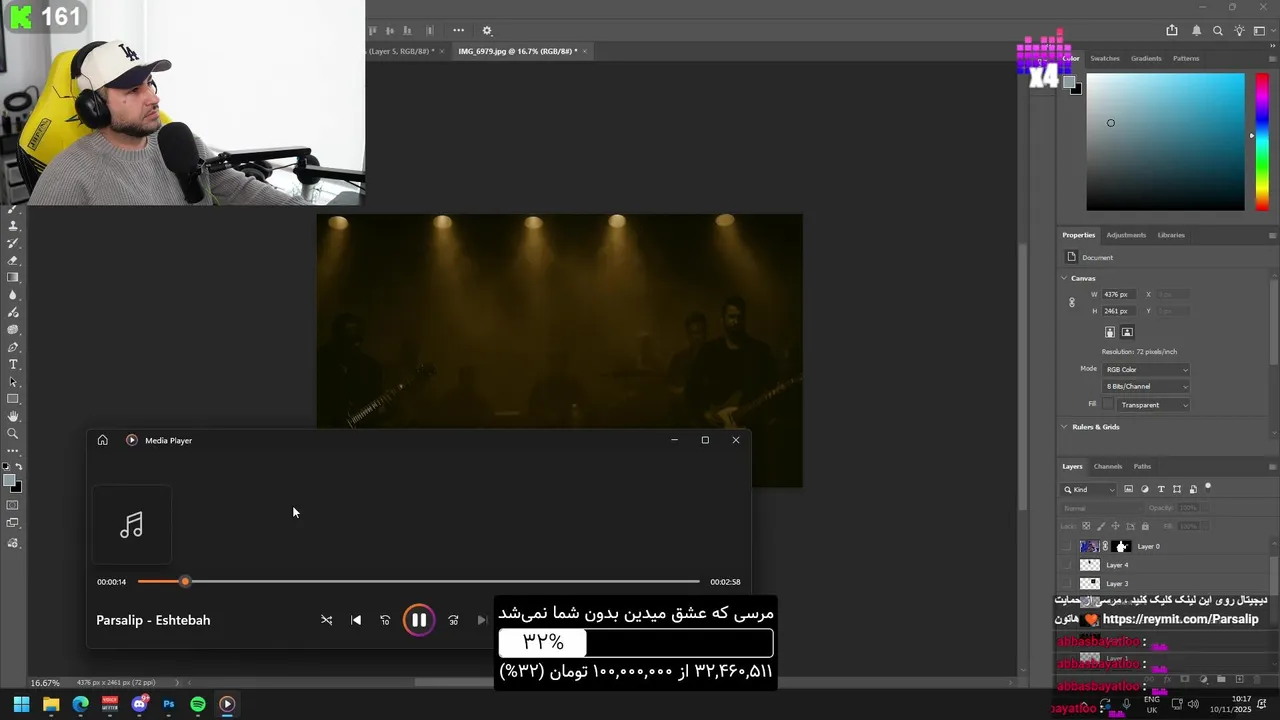Open the 8 Bits/Channel dropdown
The height and width of the screenshot is (720, 1280).
(1146, 386)
